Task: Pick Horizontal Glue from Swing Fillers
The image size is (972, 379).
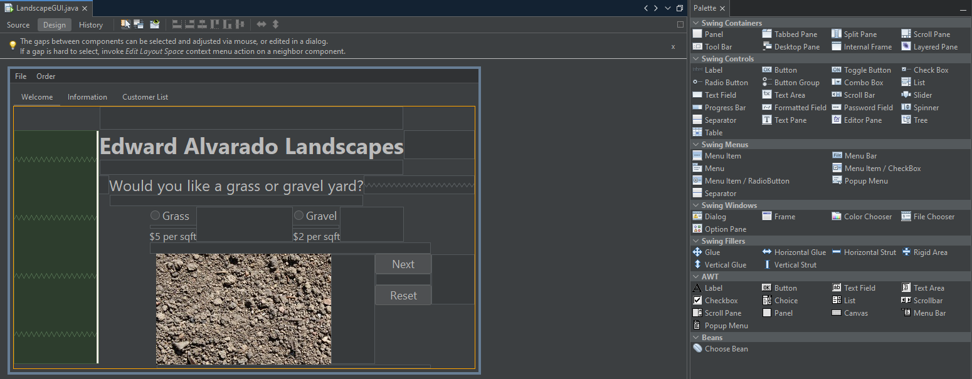Action: (x=794, y=252)
